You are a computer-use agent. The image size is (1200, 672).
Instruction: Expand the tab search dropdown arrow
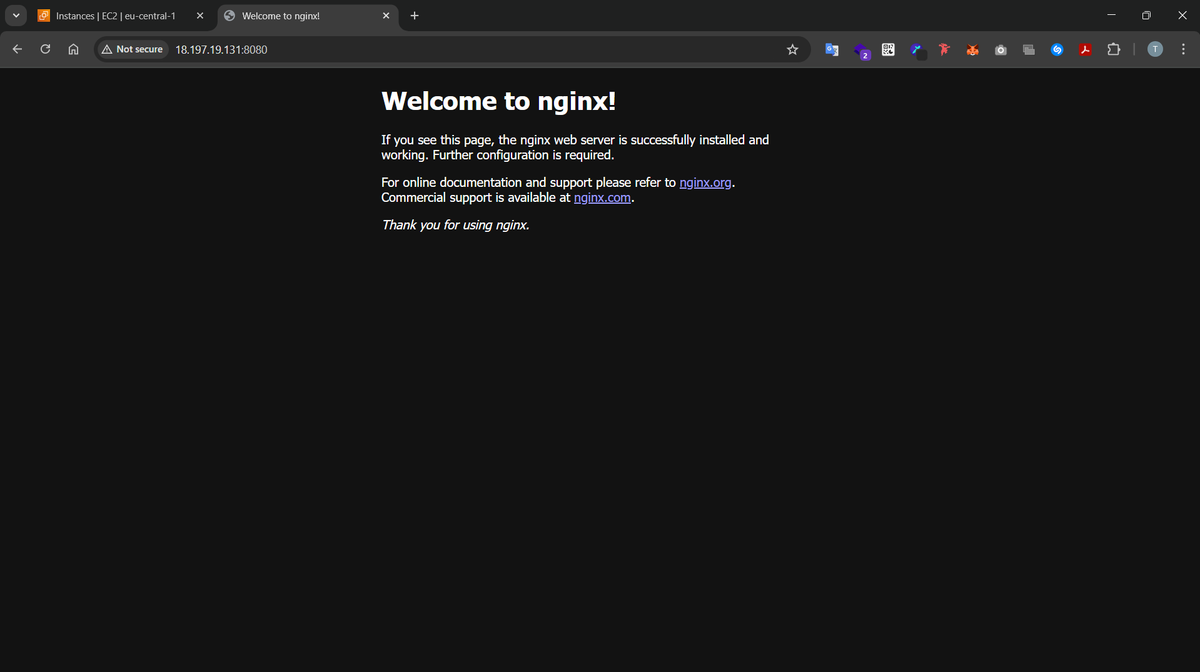click(x=16, y=15)
